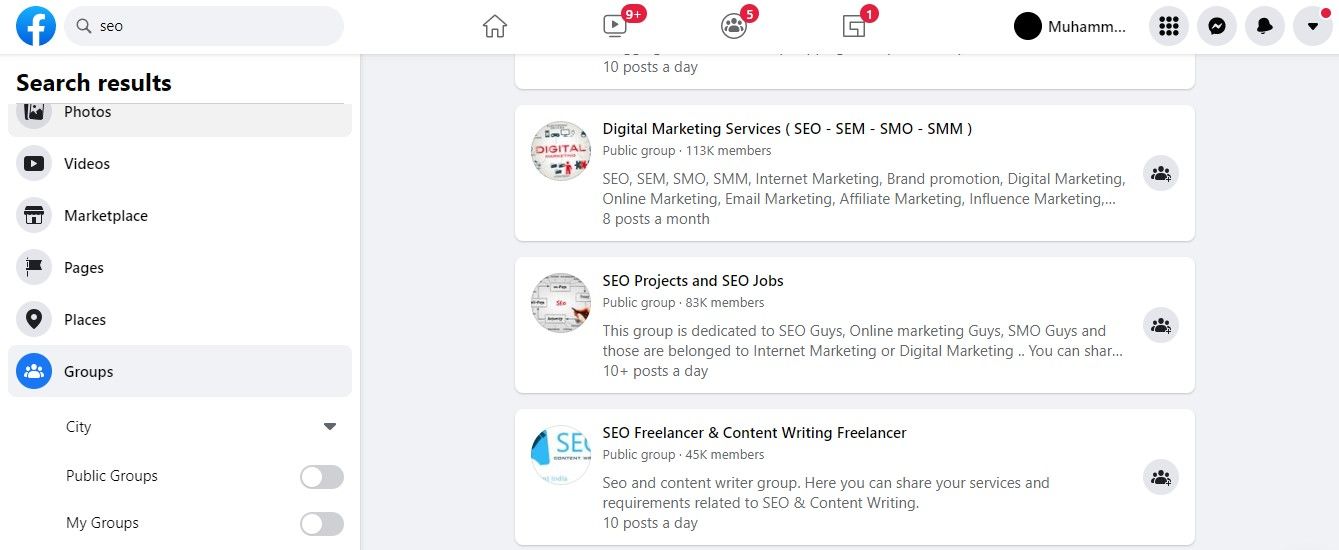Click the Pages flag icon
The width and height of the screenshot is (1339, 550).
point(34,267)
